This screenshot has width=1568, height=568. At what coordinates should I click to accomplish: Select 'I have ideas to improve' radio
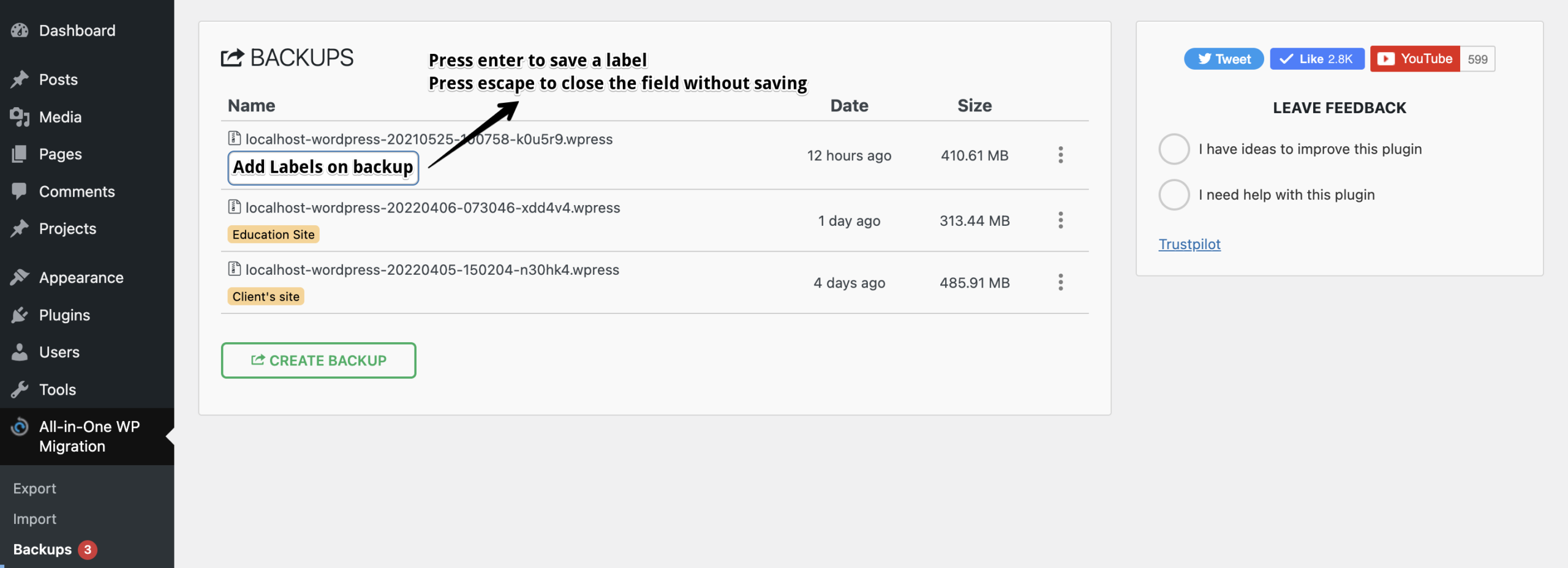[x=1174, y=149]
